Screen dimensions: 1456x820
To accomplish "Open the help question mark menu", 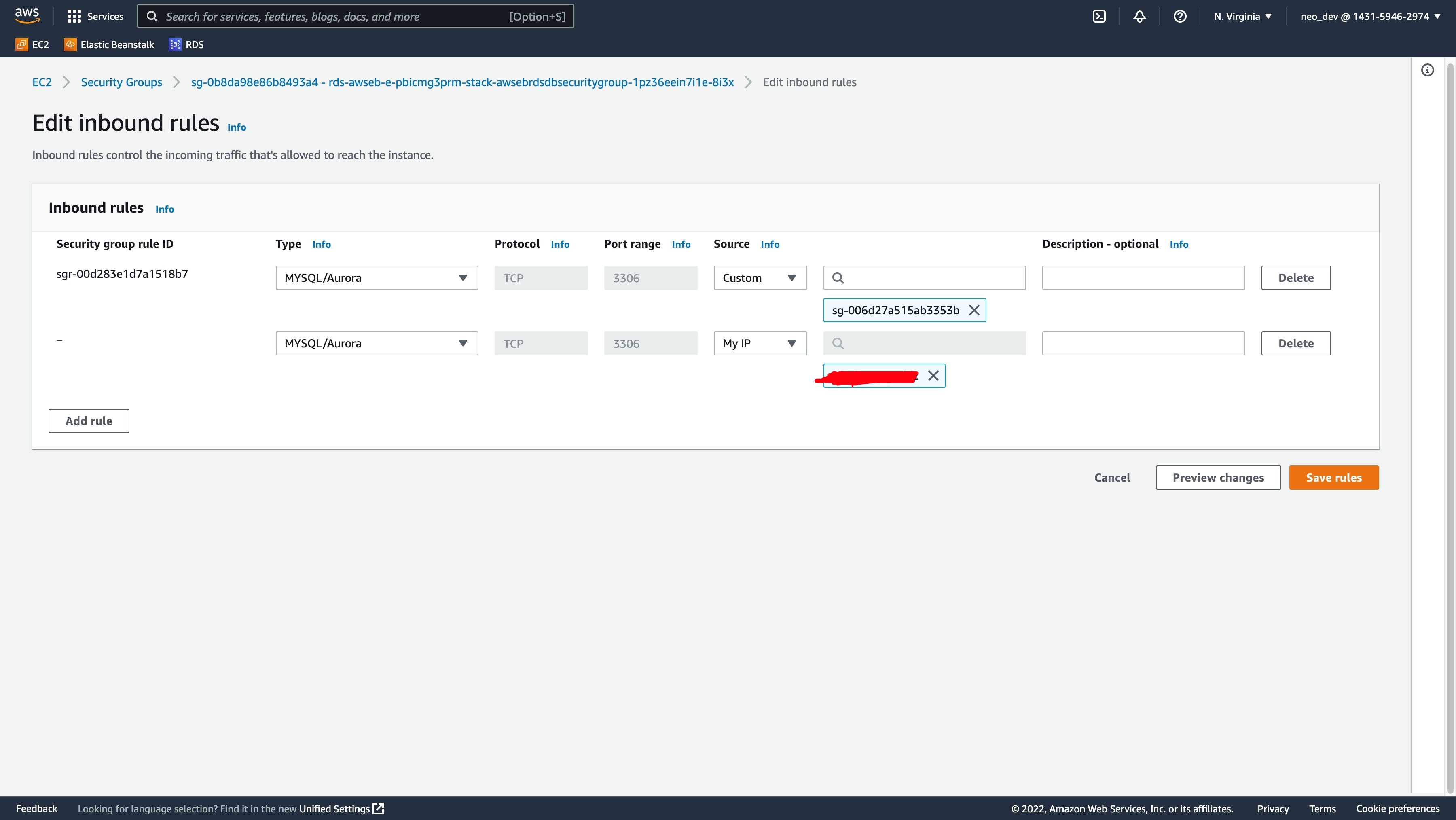I will pos(1180,17).
